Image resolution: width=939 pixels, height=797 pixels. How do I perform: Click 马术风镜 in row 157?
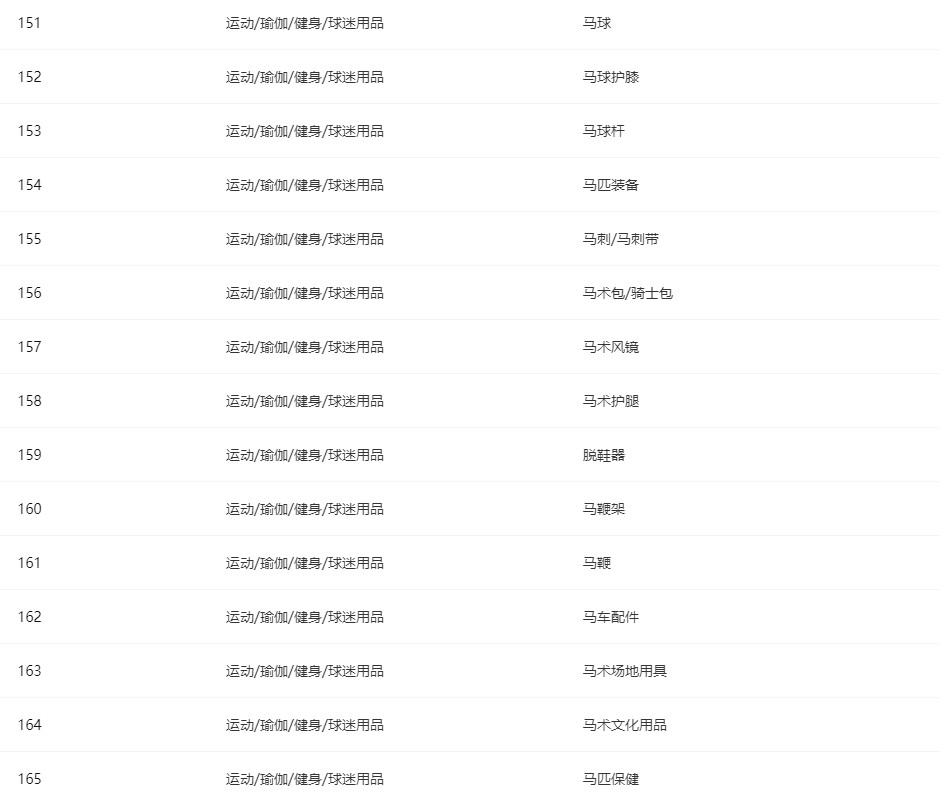tap(611, 347)
